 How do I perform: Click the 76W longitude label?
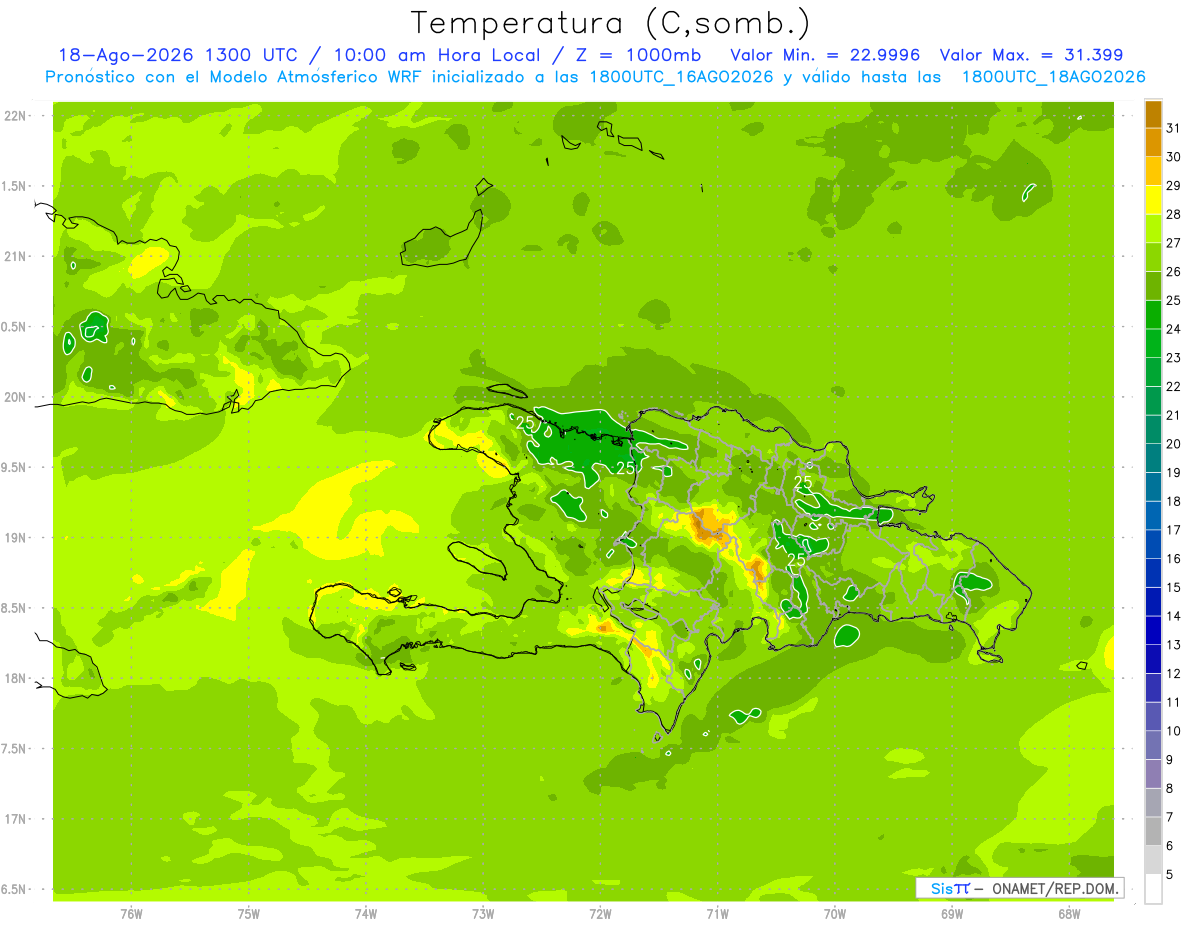point(131,913)
